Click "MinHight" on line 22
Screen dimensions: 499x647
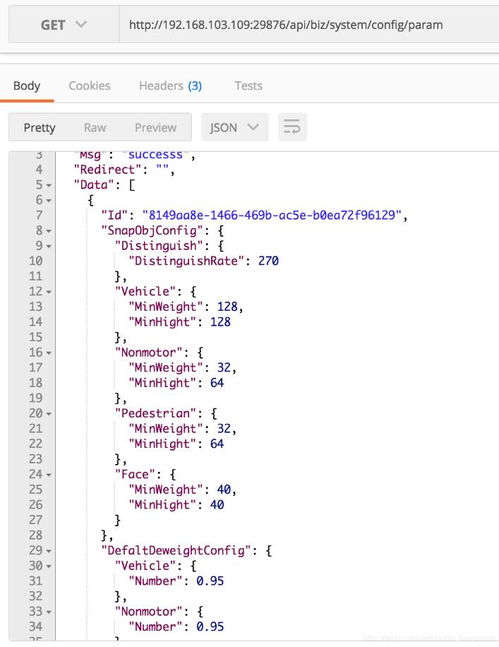[163, 444]
